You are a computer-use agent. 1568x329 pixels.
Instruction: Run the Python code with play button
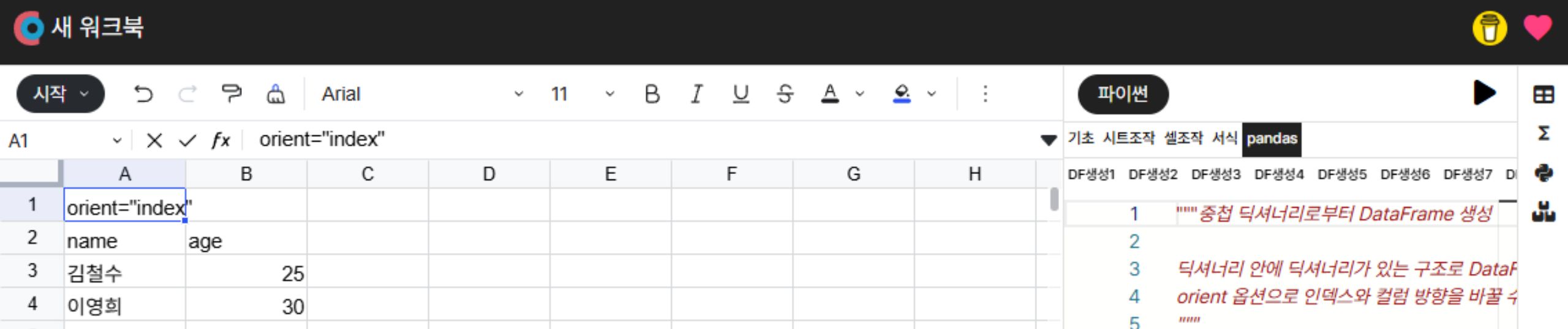tap(1484, 93)
